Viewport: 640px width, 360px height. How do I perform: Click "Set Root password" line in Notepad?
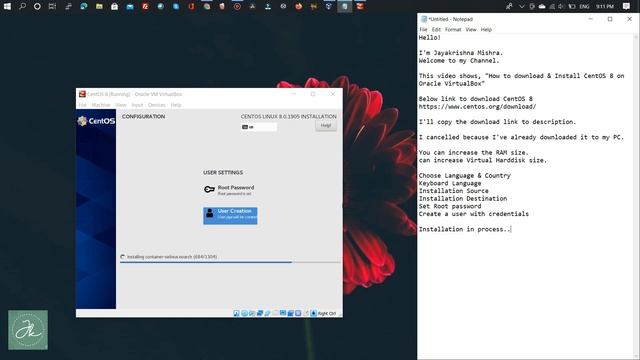click(450, 206)
